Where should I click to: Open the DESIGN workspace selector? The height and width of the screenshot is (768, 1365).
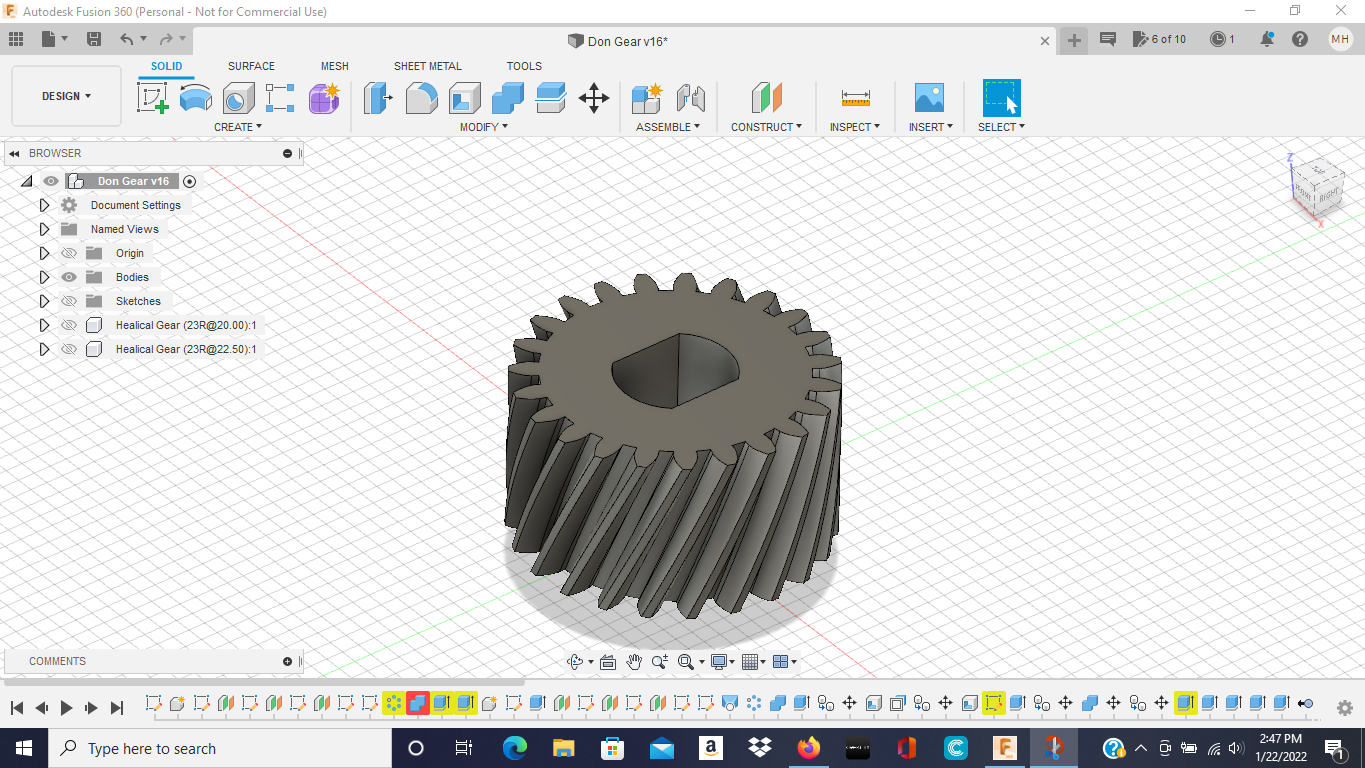(66, 95)
